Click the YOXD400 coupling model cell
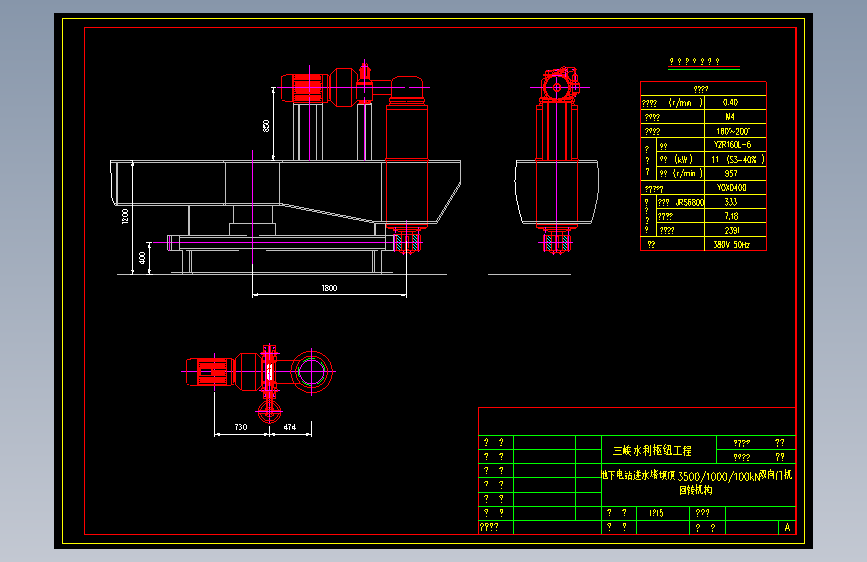Screen dimensions: 867x562 click(732, 188)
